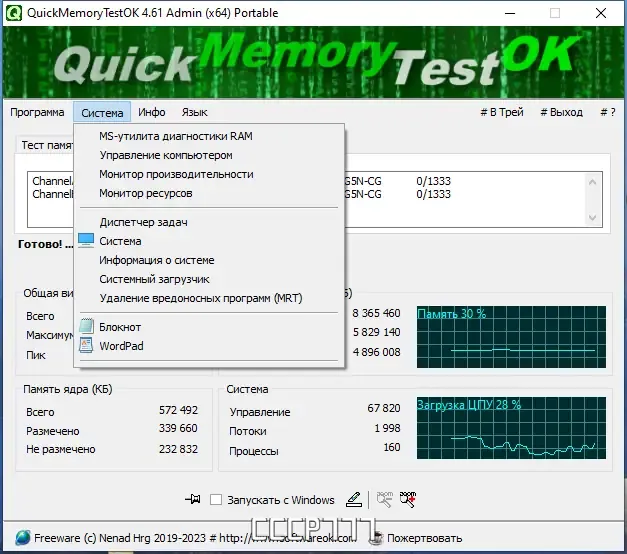Click the Готово! status text

(x=45, y=244)
